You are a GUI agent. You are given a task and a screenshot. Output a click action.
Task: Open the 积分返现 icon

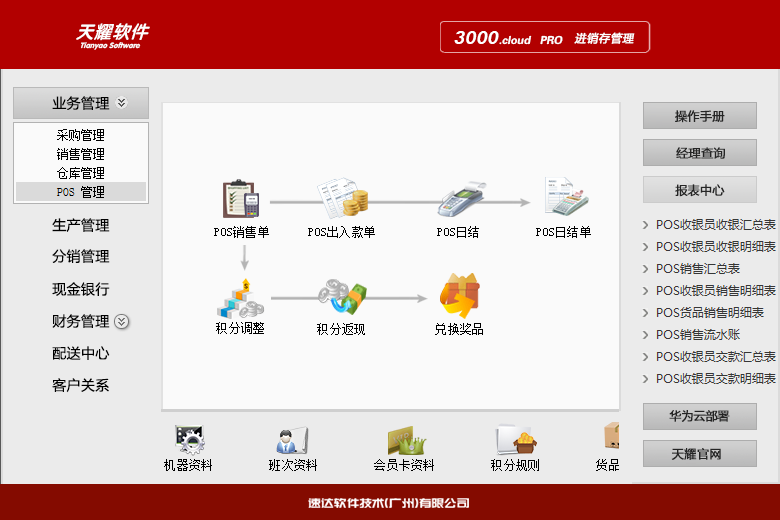(x=342, y=297)
